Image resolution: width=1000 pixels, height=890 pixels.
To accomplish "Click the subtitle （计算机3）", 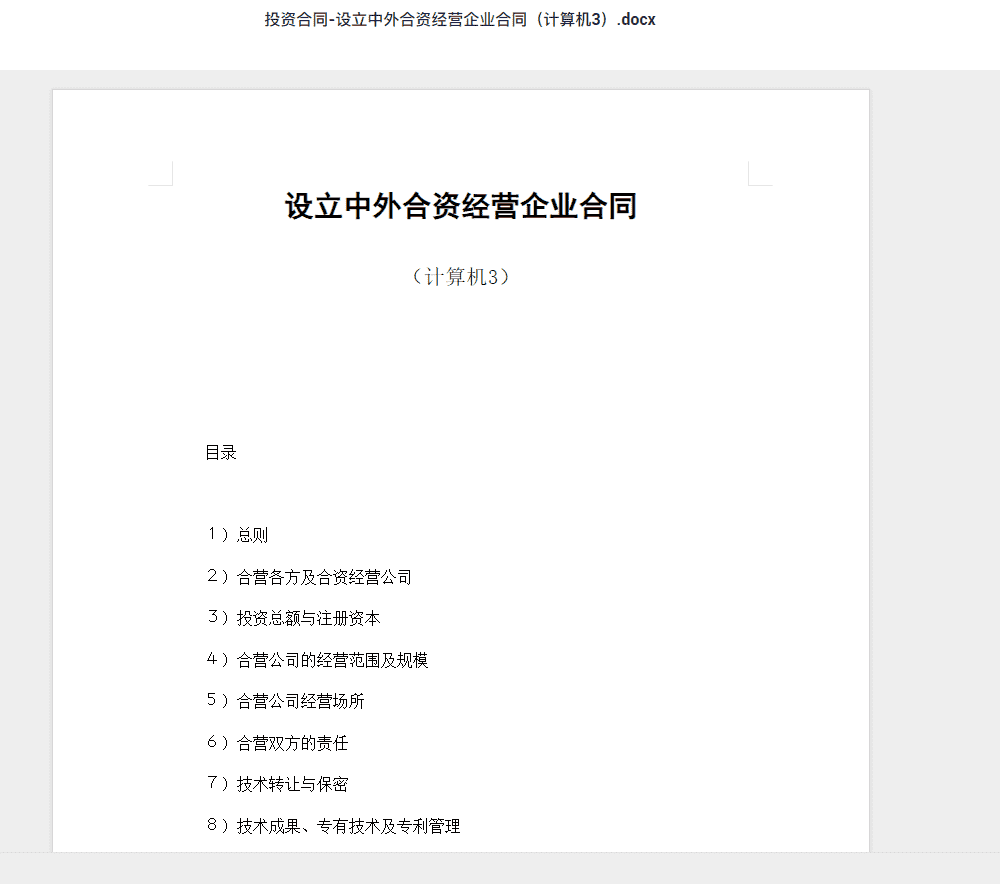I will coord(460,277).
